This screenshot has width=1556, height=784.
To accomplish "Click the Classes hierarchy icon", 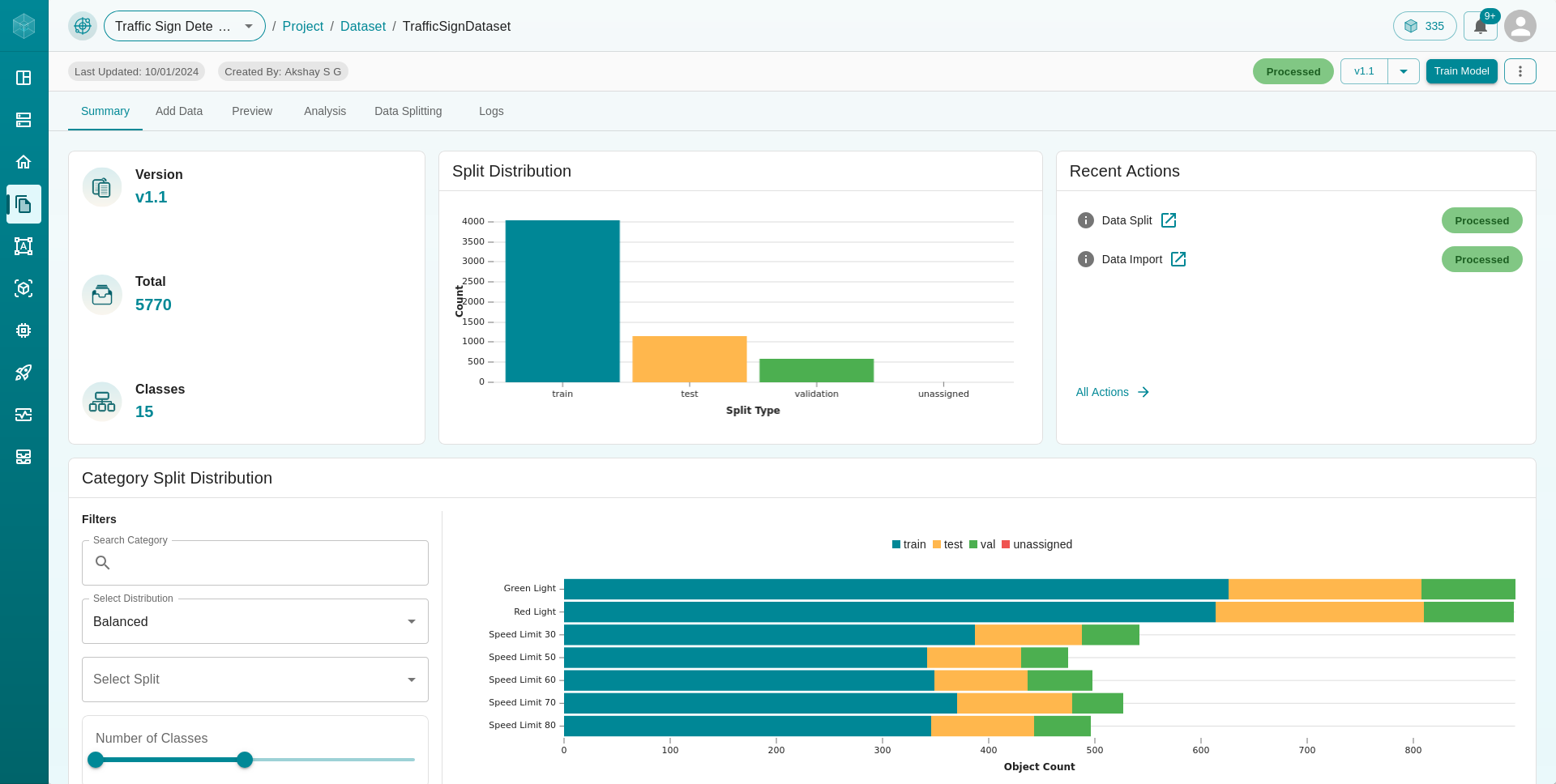I will tap(102, 402).
